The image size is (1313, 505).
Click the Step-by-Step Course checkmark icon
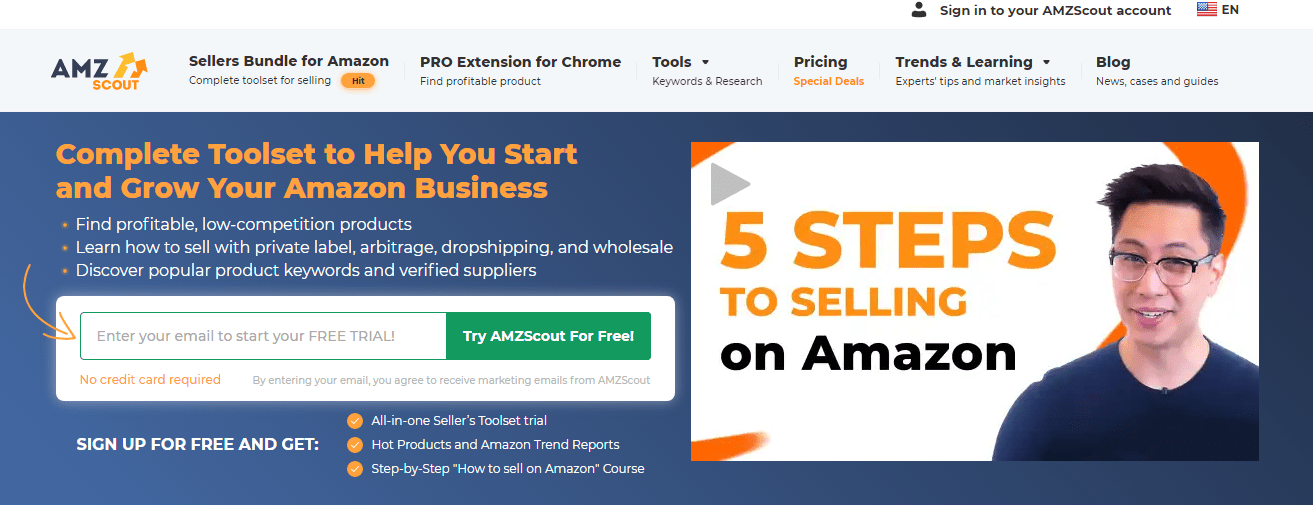(354, 469)
